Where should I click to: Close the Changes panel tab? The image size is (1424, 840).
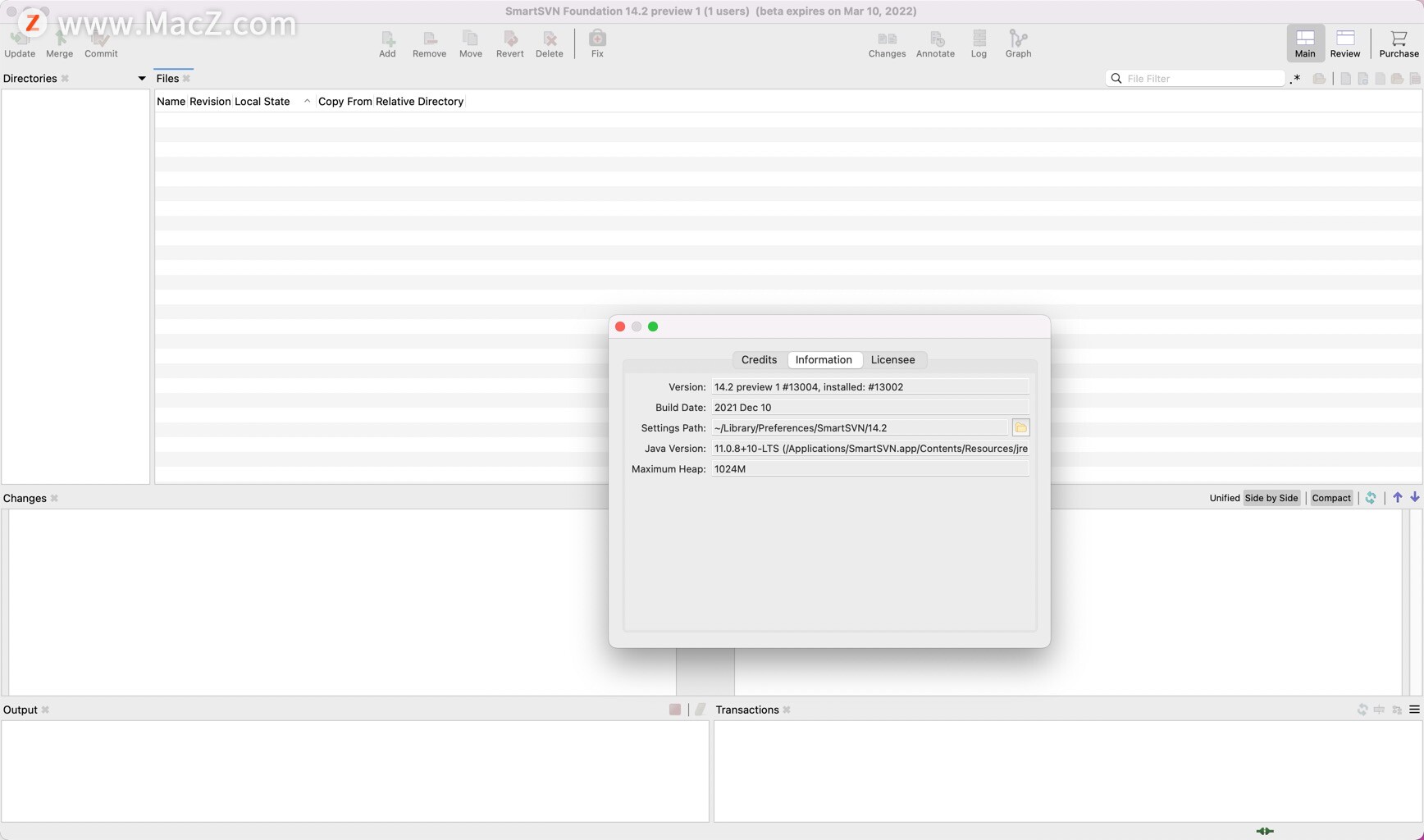pos(54,499)
